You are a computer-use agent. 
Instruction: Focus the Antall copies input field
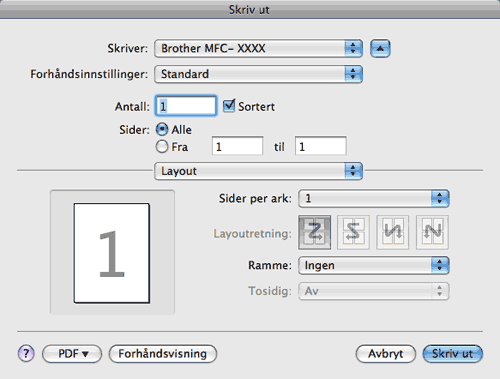click(186, 106)
